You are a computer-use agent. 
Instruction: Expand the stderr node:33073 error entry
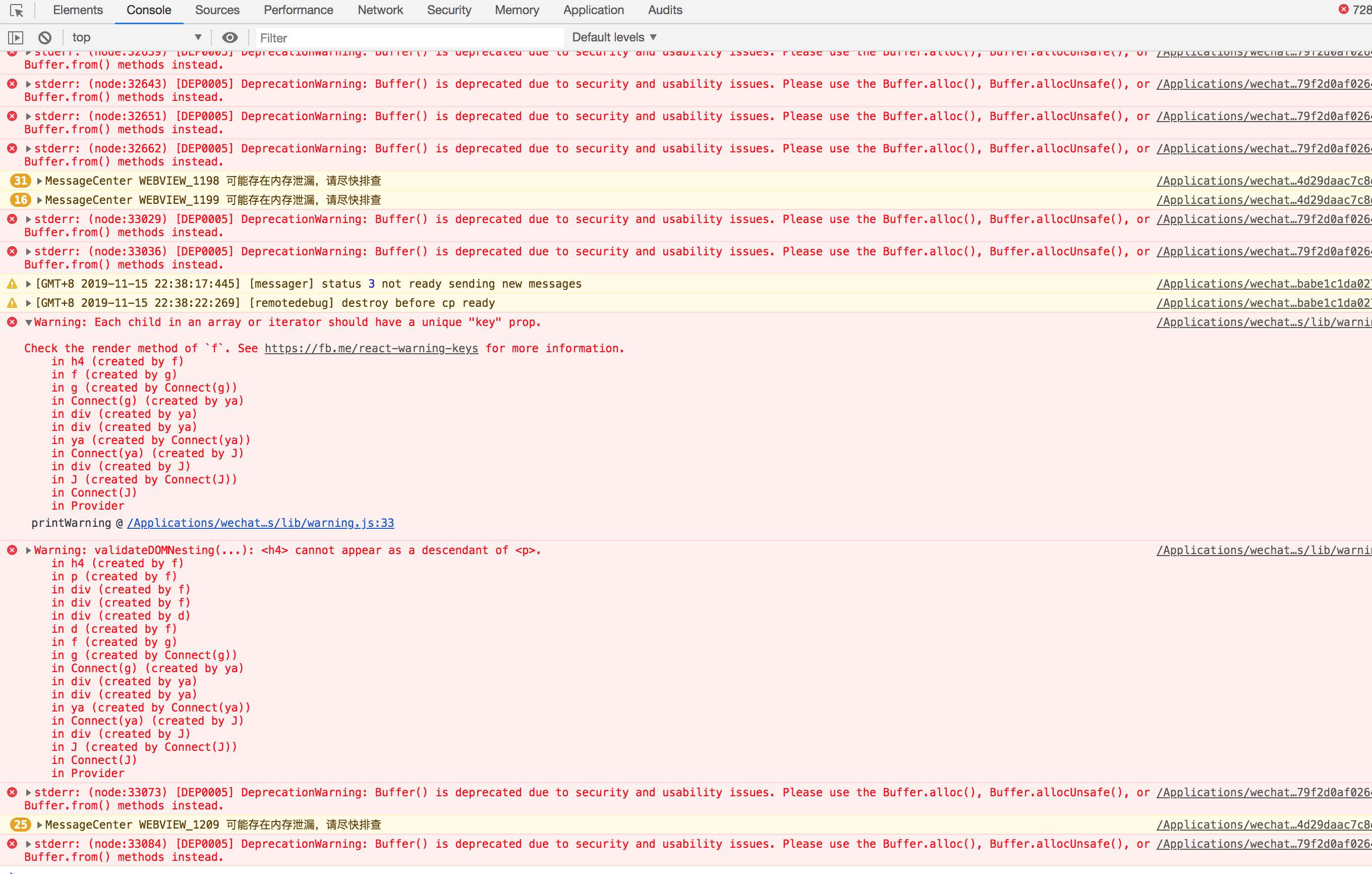tap(28, 793)
